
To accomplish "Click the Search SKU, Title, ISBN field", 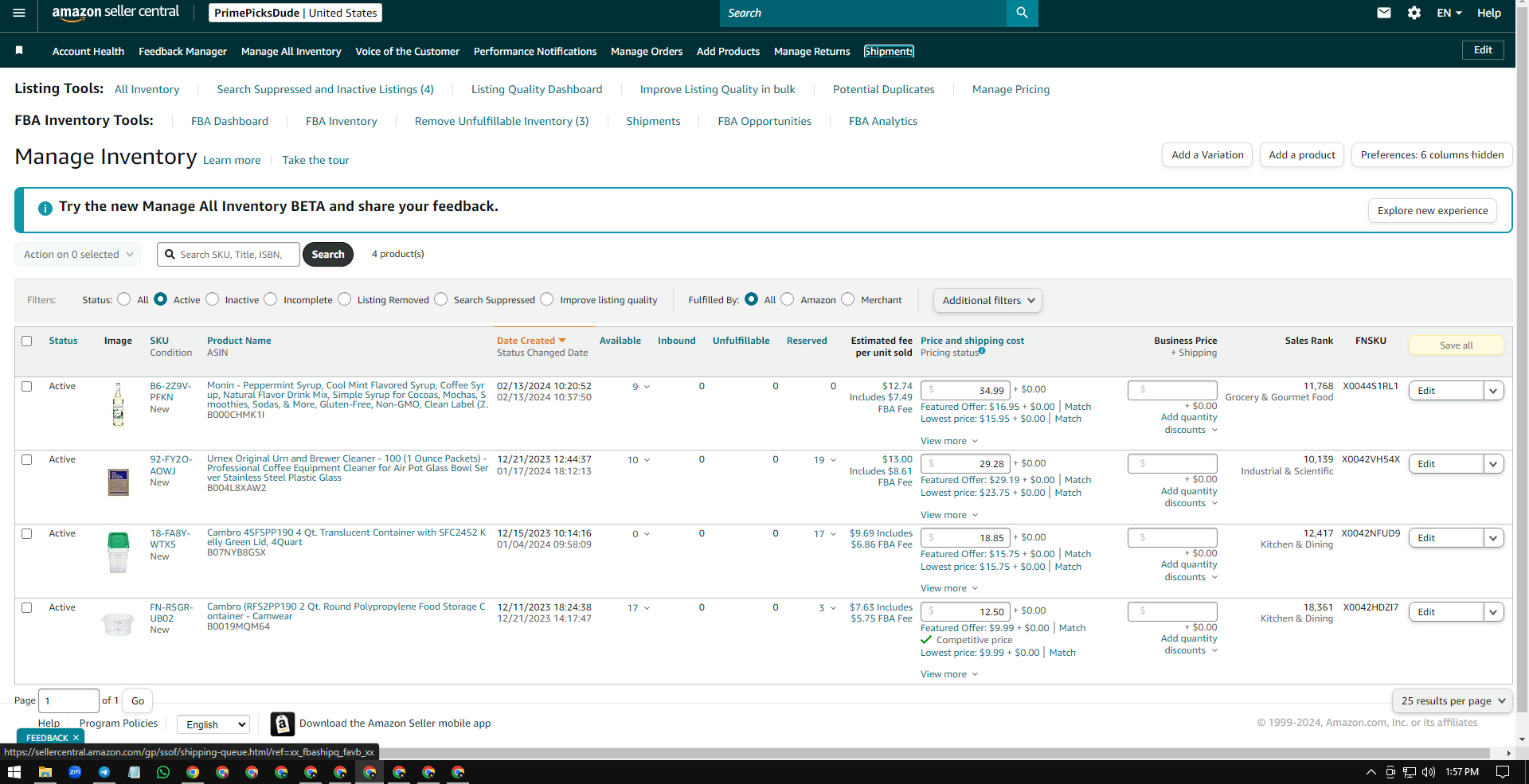I will (229, 255).
